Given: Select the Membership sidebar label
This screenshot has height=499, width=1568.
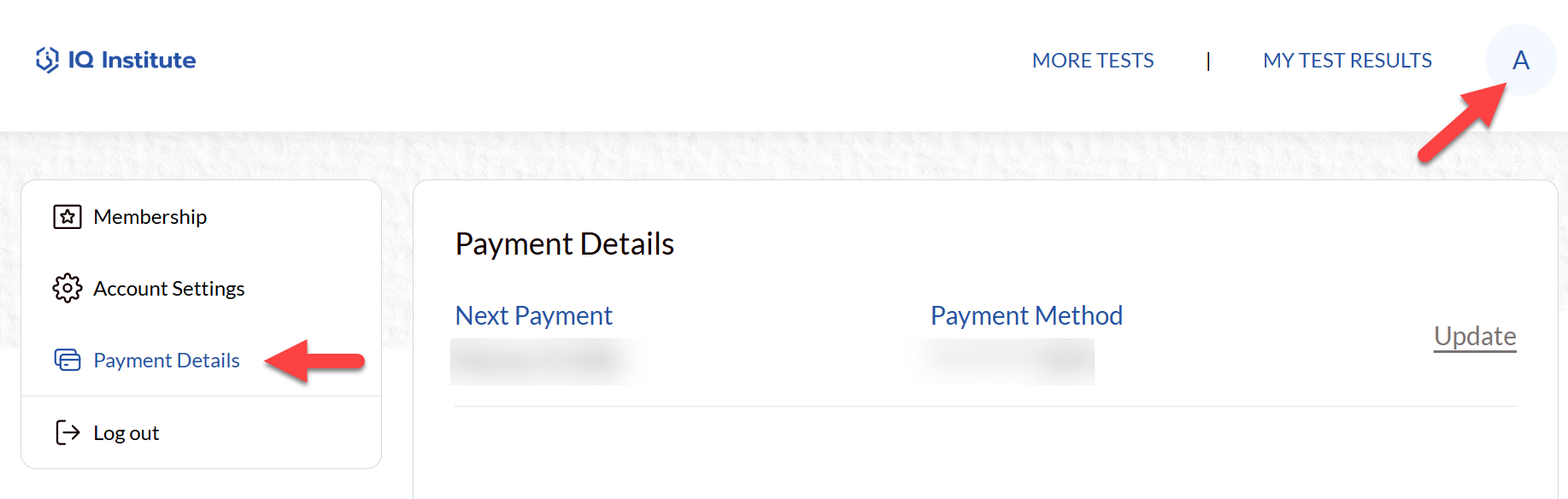Looking at the screenshot, I should pos(150,217).
